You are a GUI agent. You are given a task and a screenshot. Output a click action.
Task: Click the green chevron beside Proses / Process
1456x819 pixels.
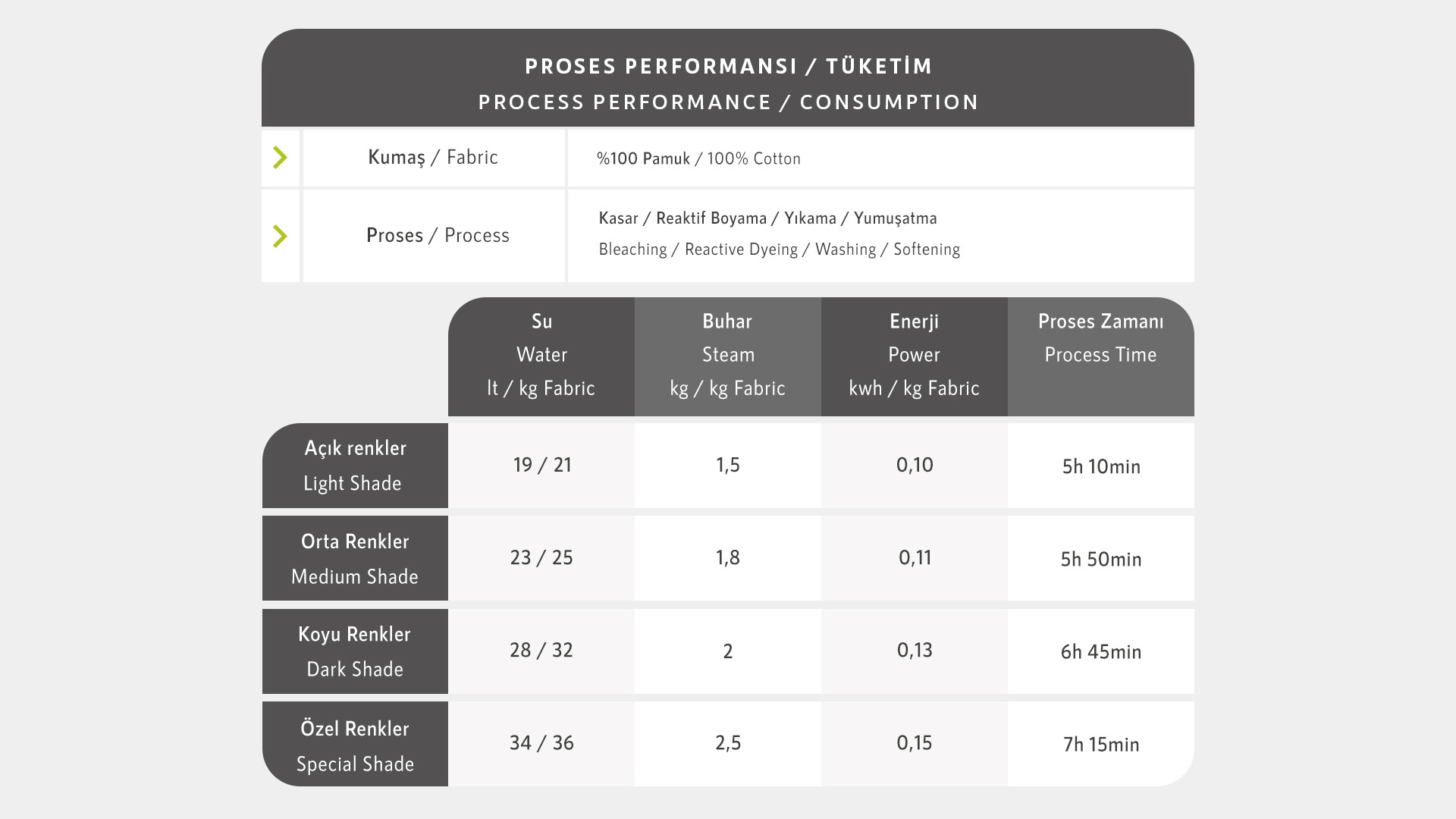[280, 236]
